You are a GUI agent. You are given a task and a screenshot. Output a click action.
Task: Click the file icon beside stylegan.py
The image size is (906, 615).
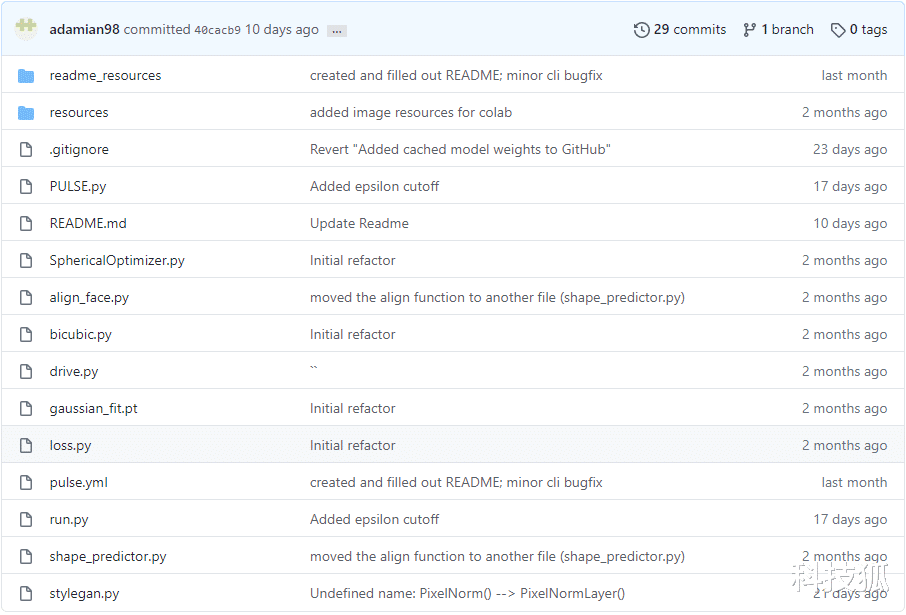click(26, 593)
